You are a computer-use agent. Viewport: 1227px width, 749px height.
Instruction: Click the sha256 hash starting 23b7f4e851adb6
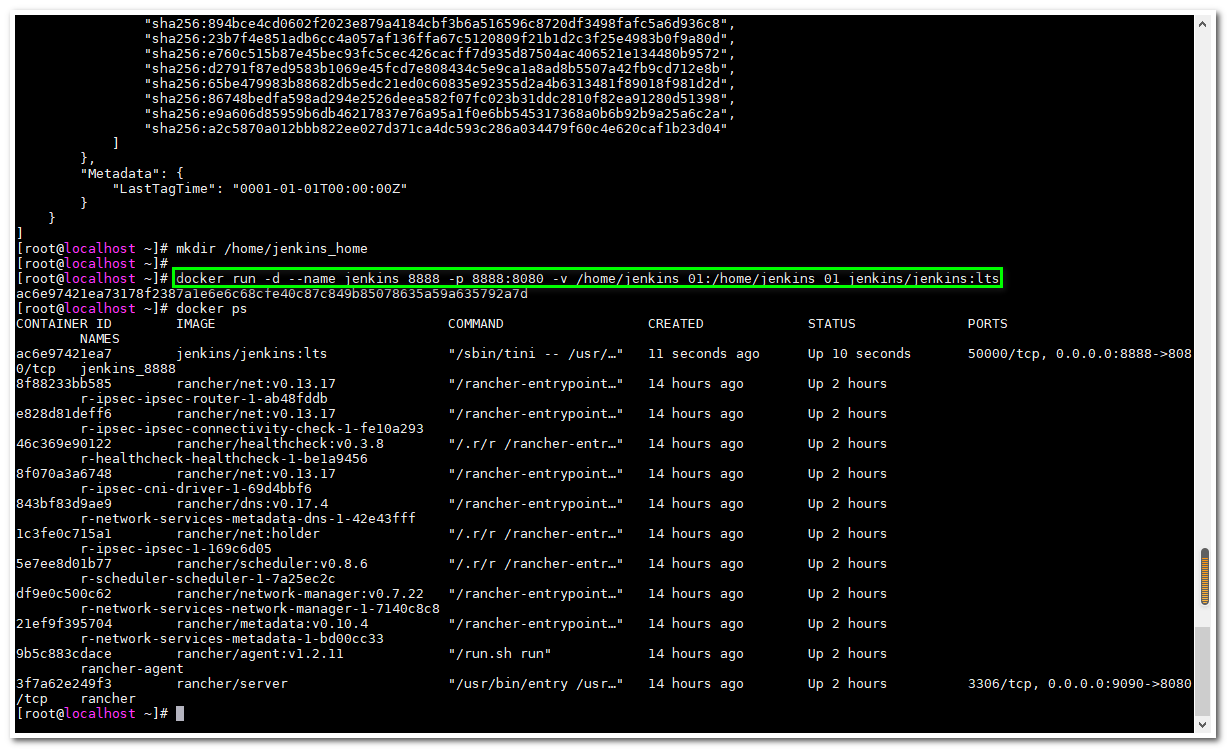(440, 38)
